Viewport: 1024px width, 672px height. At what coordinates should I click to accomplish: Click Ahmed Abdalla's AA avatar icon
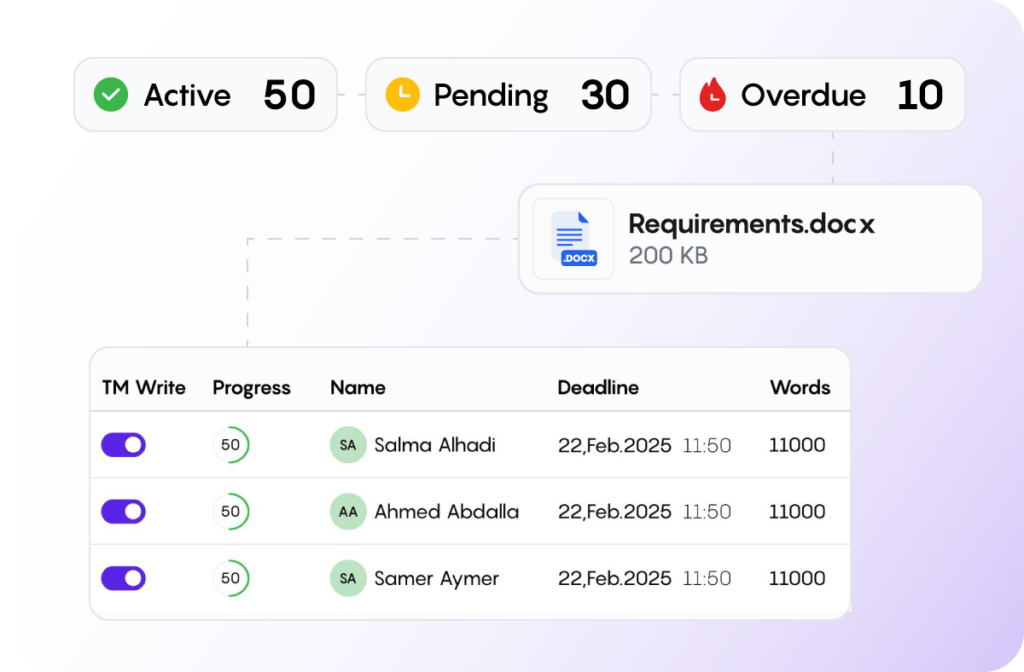347,511
